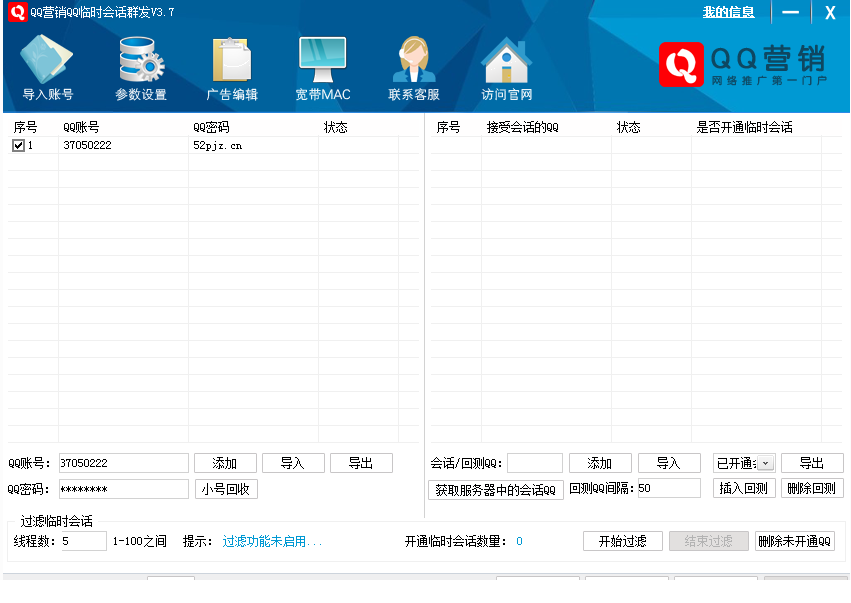Image resolution: width=851 pixels, height=603 pixels.
Task: Select account cell 37050222 in list
Action: coord(87,145)
